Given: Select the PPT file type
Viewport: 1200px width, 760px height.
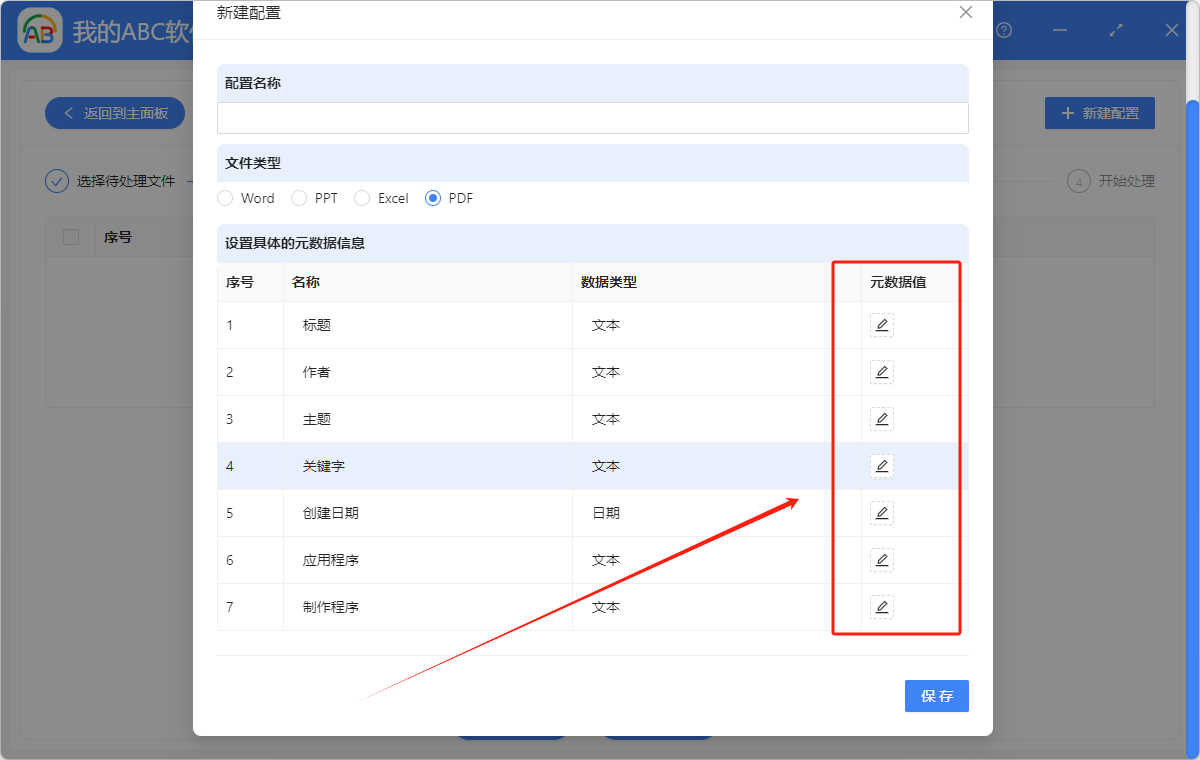Looking at the screenshot, I should click(299, 198).
